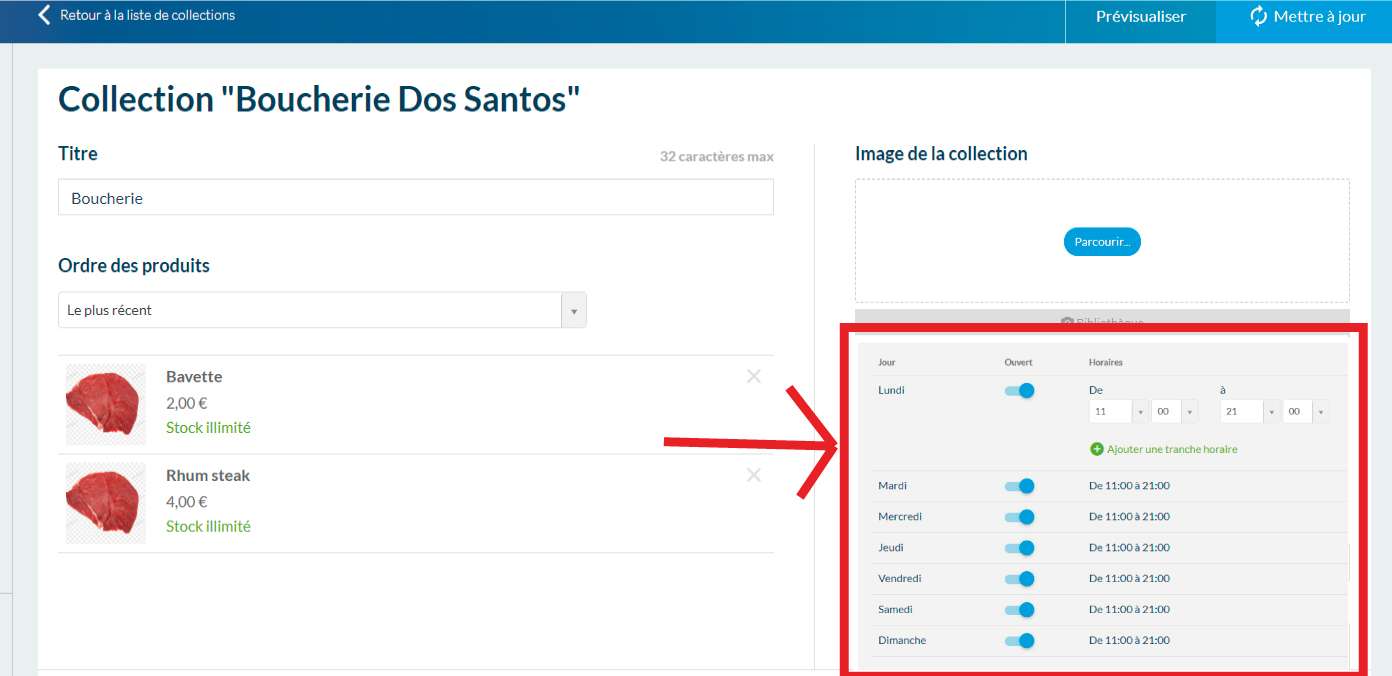This screenshot has height=676, width=1392.
Task: Click the Samedi hours De 11:00 à 21:00
Action: pyautogui.click(x=1129, y=610)
